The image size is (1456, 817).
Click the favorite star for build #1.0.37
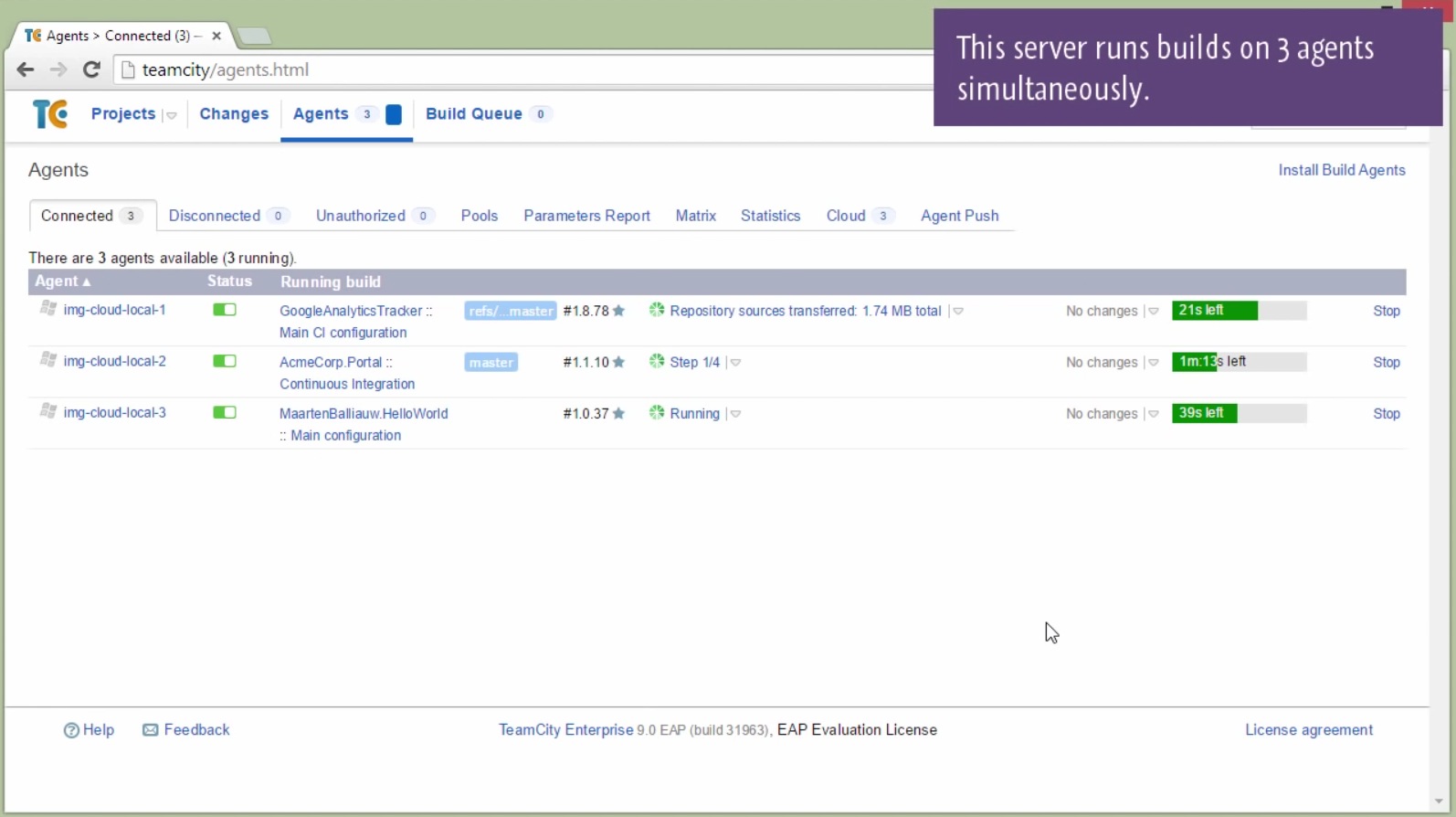[x=619, y=413]
